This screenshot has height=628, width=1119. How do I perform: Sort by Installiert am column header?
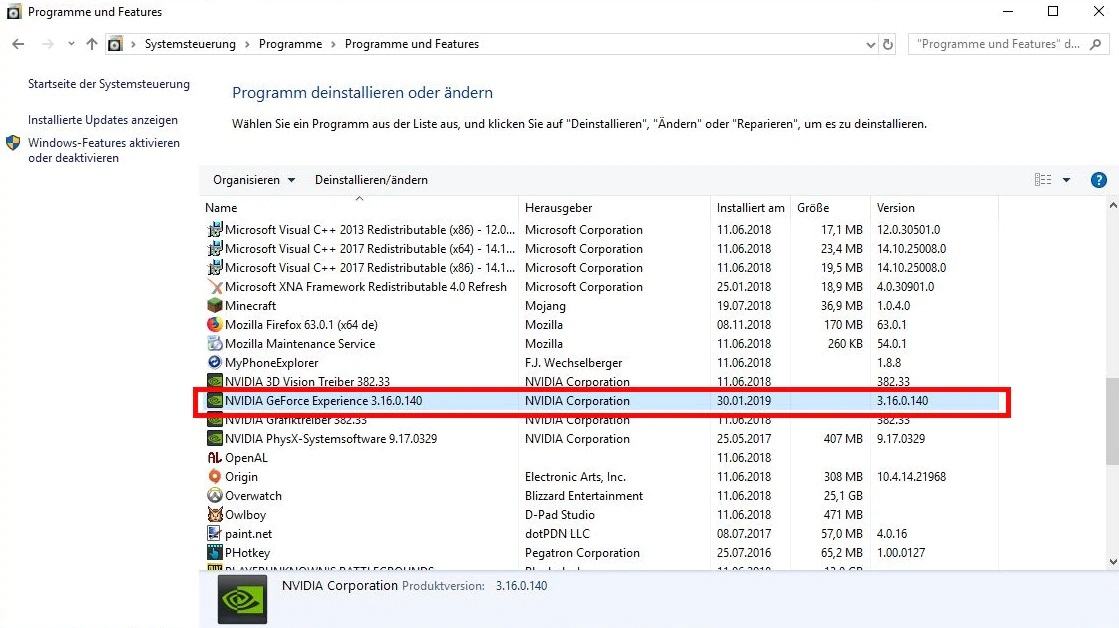pyautogui.click(x=750, y=208)
